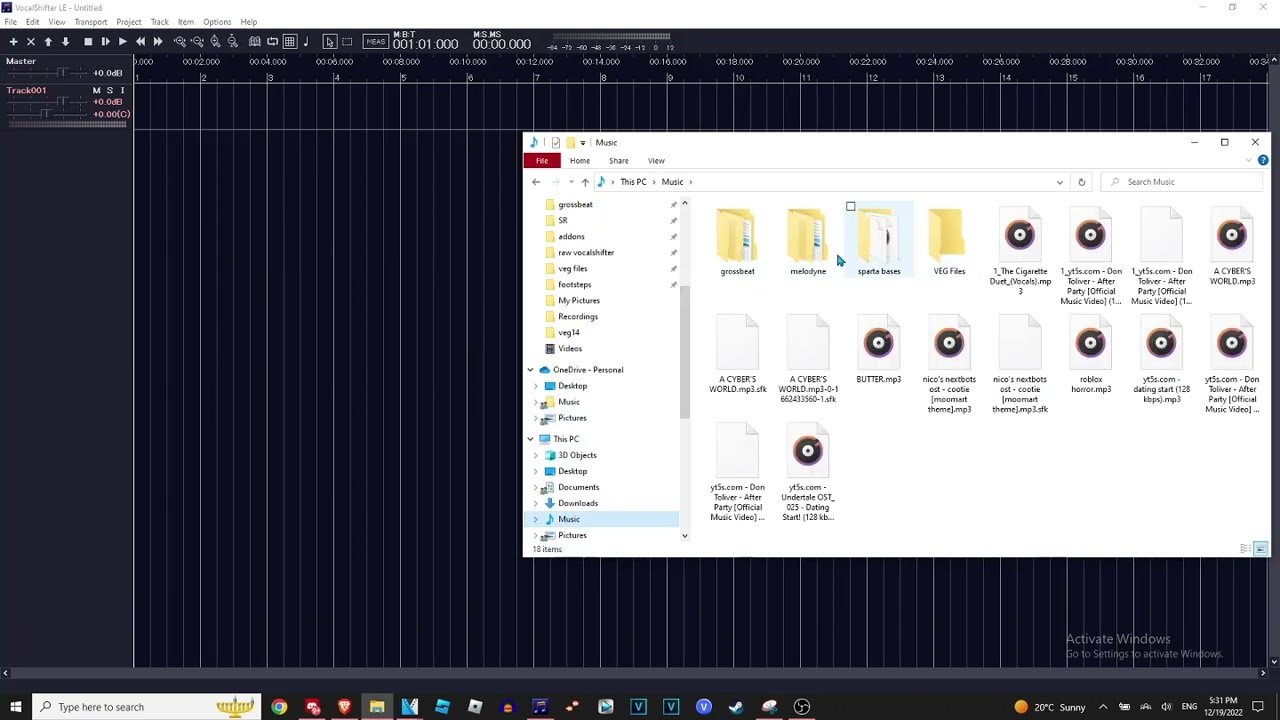Open the Transport menu
Screen dimensions: 1280x720
click(90, 22)
